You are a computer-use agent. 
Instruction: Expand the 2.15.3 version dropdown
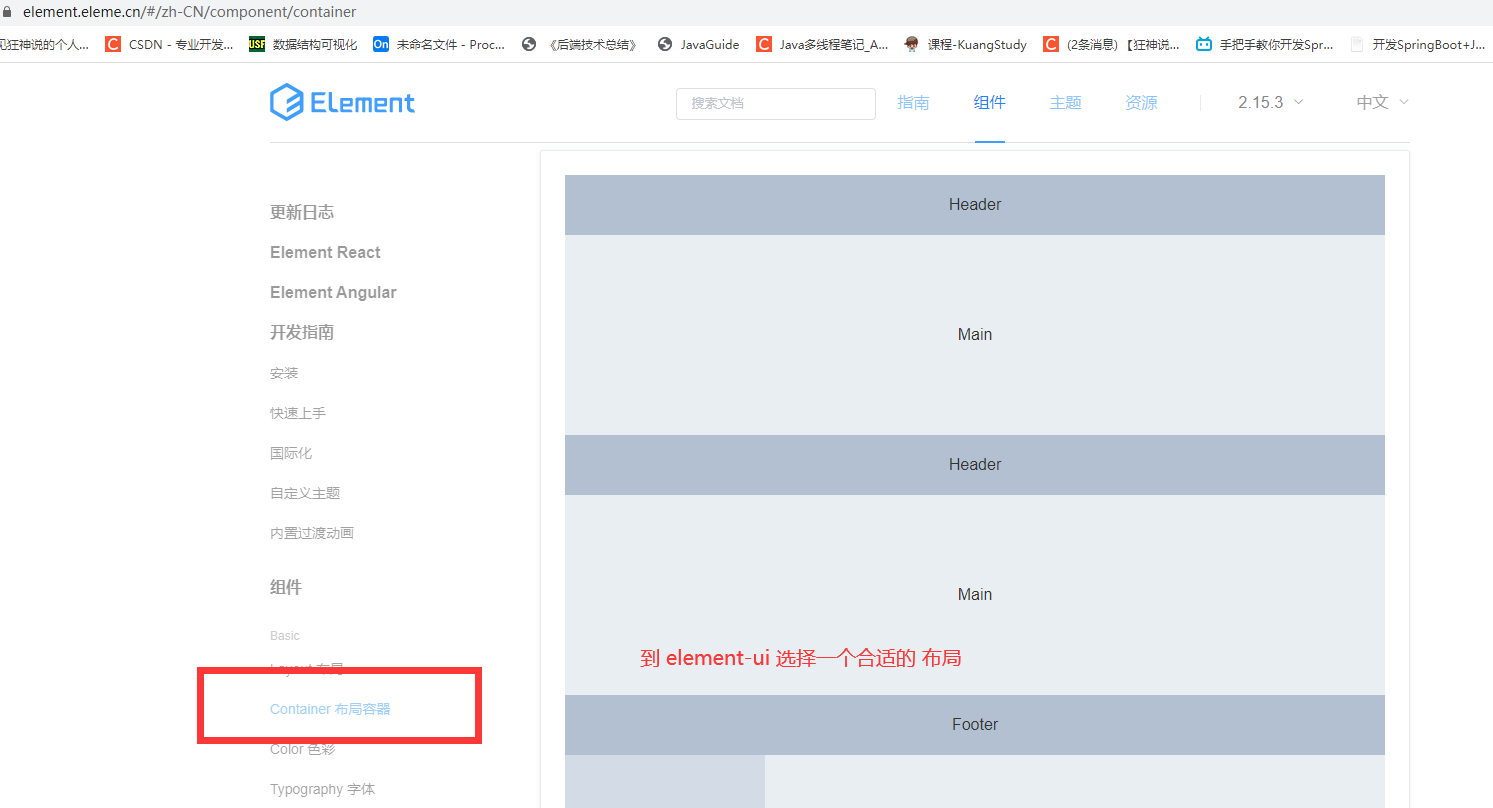coord(1271,102)
